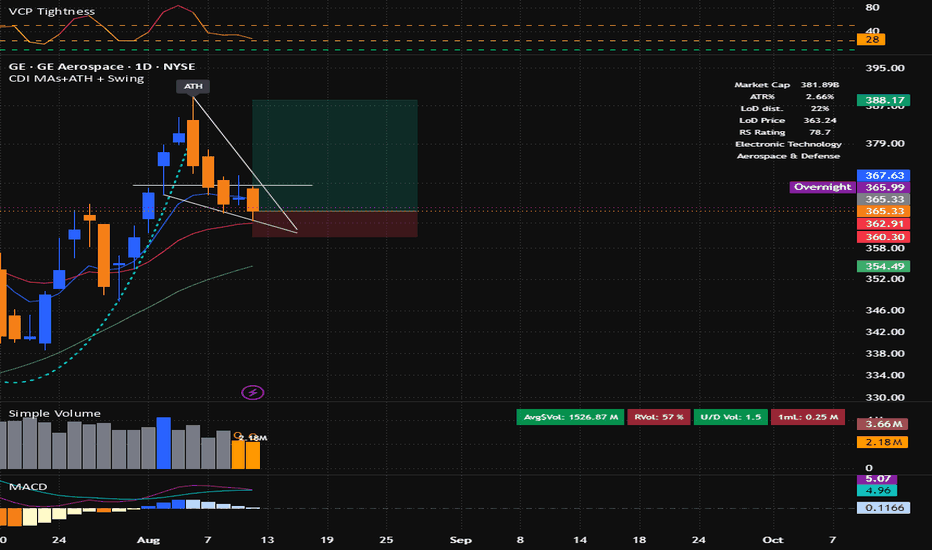This screenshot has height=550, width=932.
Task: Click the 379.00 label on the price axis
Action: click(x=884, y=143)
